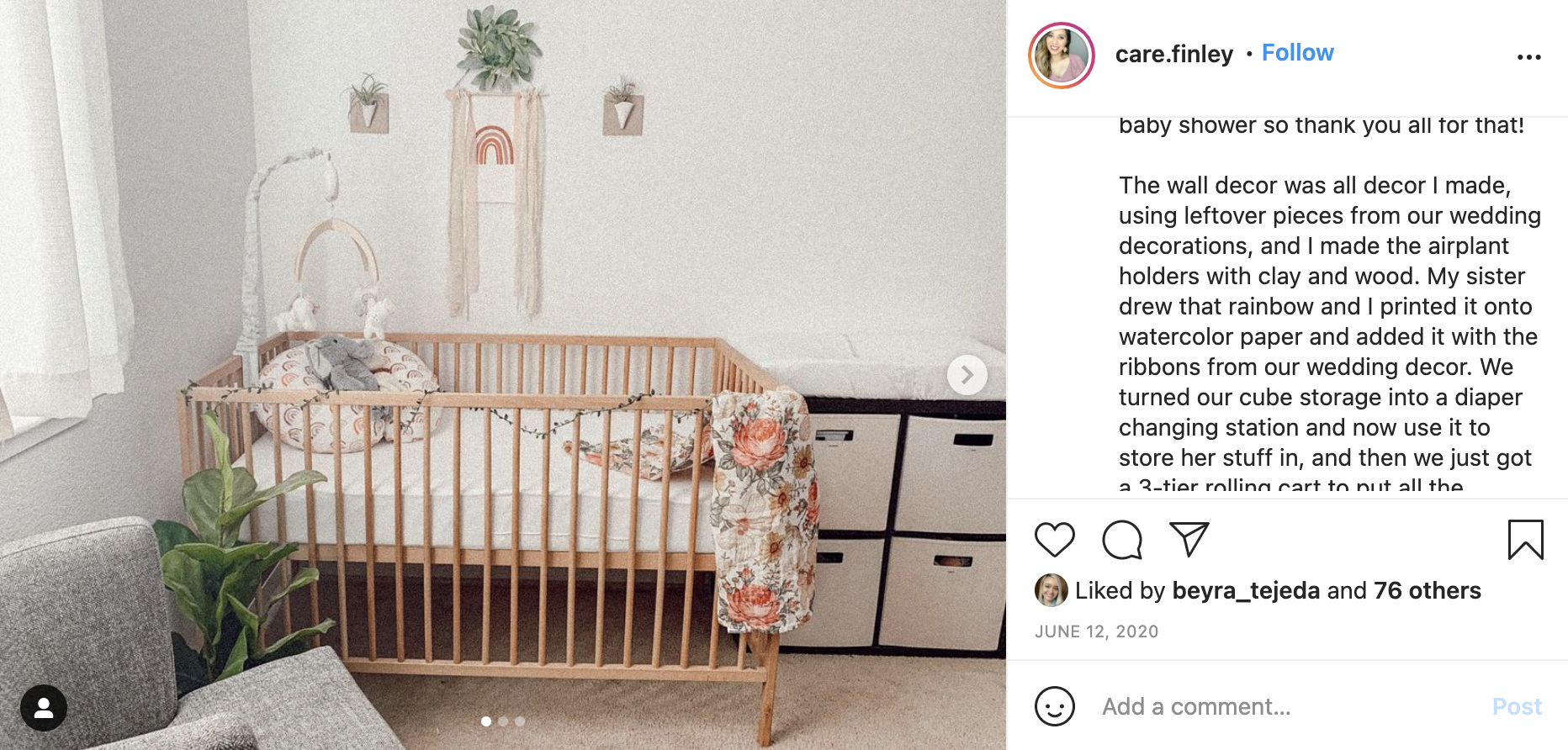The height and width of the screenshot is (750, 1568).
Task: Follow care.finley
Action: [x=1297, y=53]
